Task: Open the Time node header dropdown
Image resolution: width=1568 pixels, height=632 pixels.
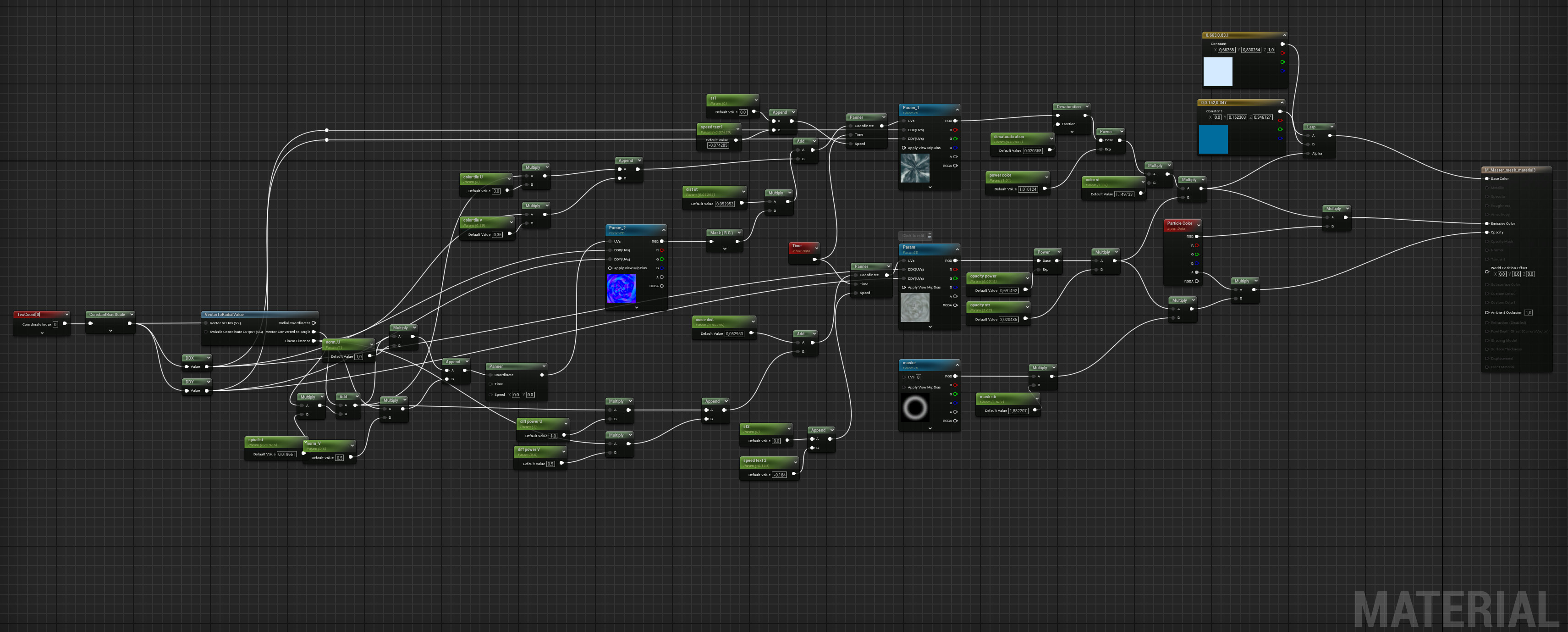Action: [x=816, y=248]
